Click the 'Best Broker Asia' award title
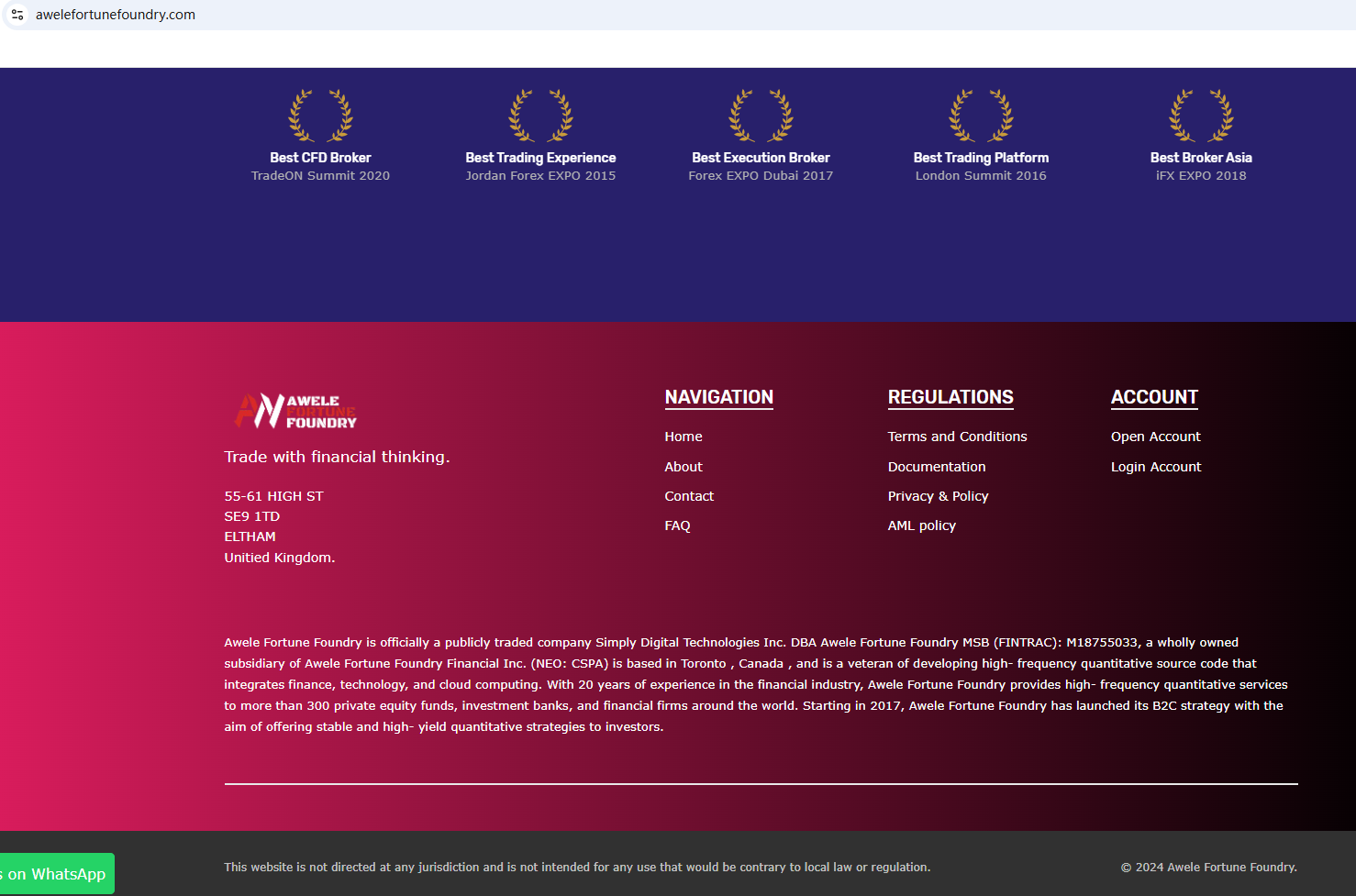This screenshot has width=1356, height=896. pos(1201,158)
